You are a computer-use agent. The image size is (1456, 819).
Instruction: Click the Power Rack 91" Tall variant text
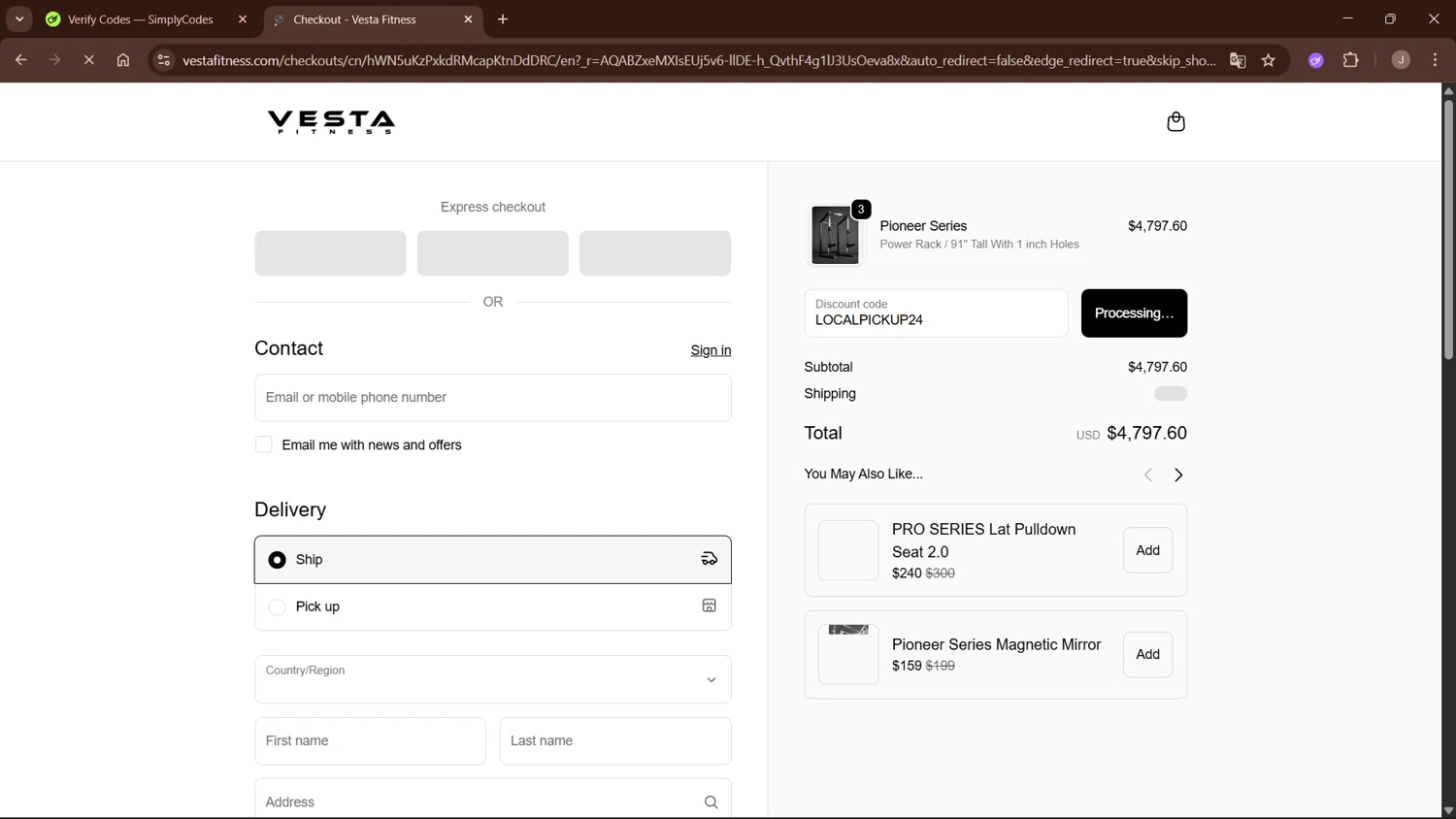(x=979, y=245)
